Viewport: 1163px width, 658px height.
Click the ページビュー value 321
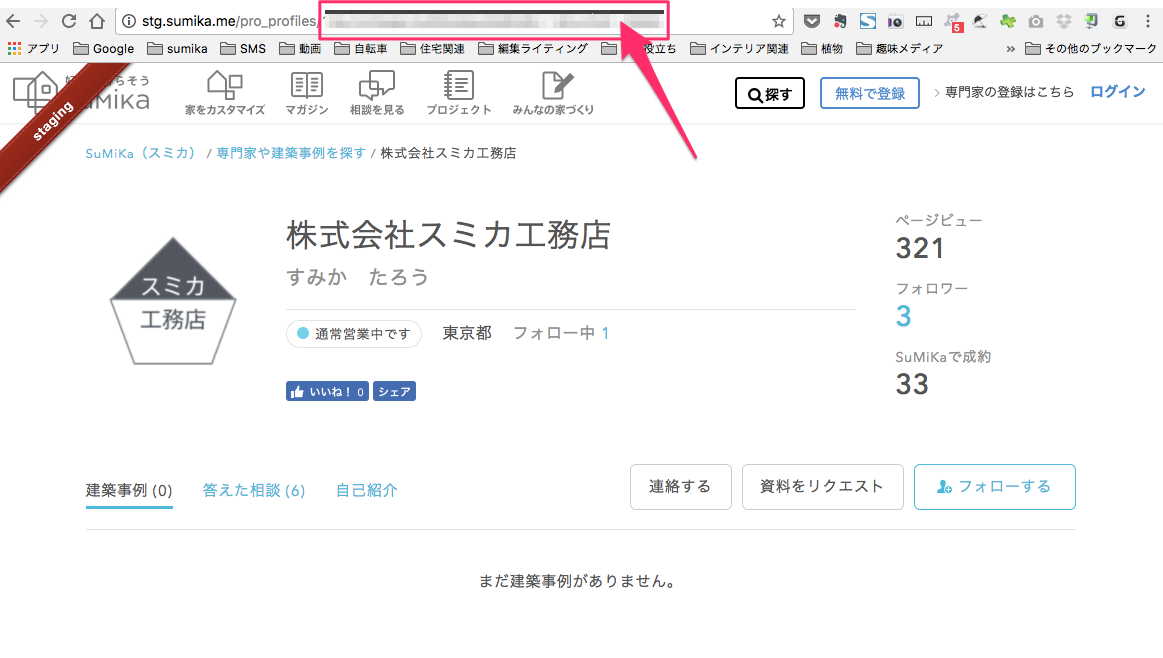920,249
